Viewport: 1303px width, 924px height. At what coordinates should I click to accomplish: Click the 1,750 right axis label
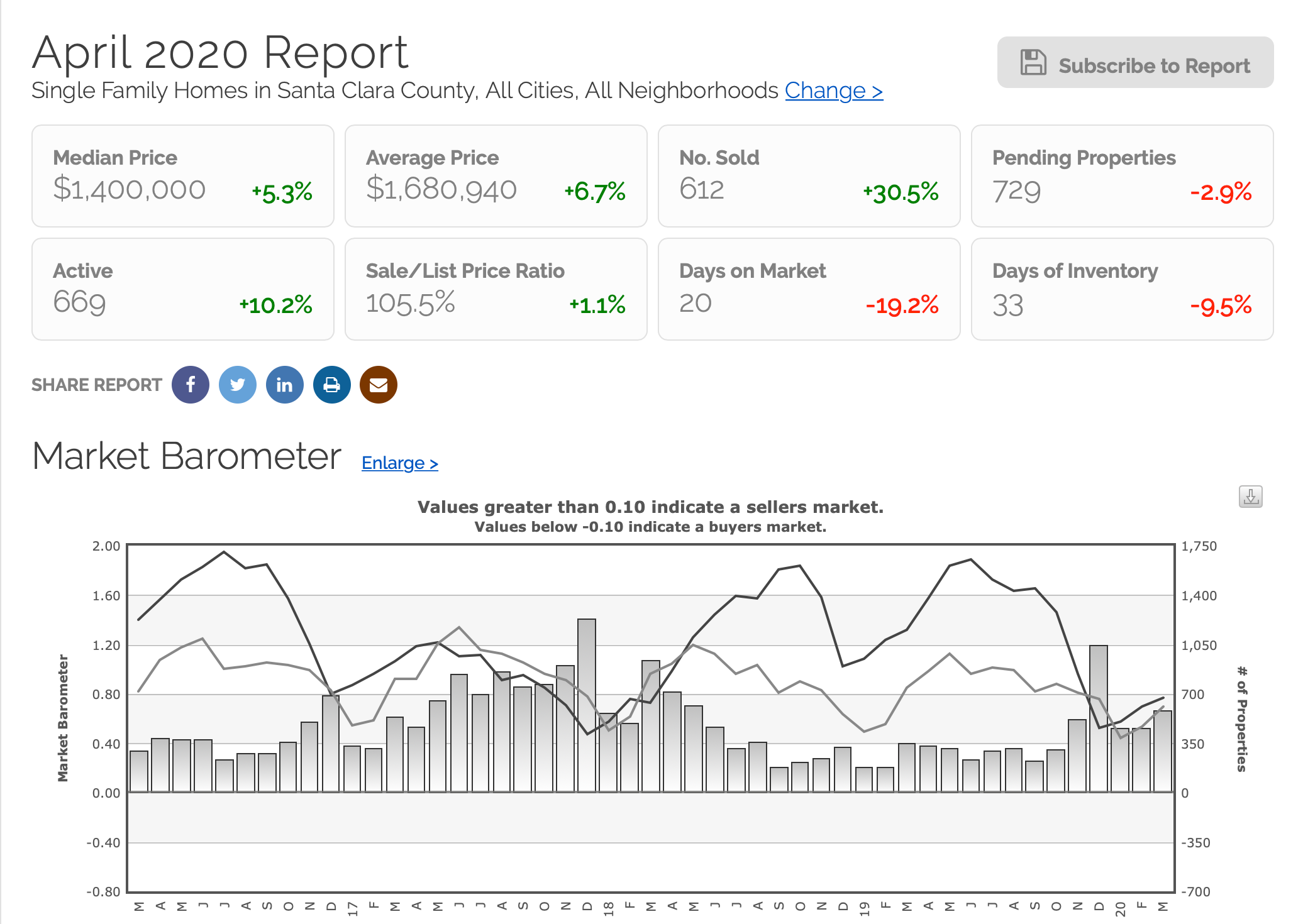tap(1199, 546)
